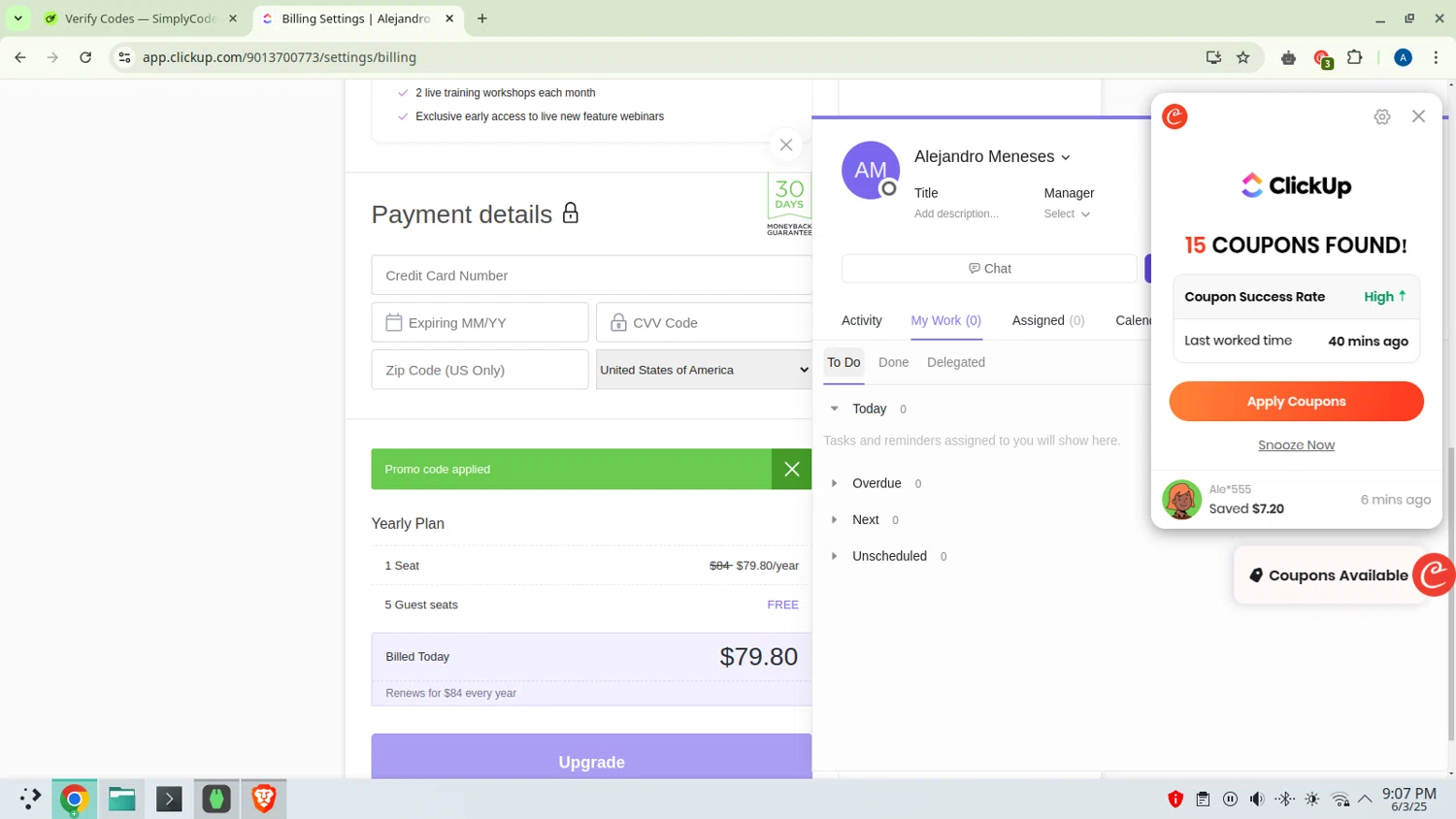Click Snooze Now link
Screen dimensions: 1456x819
pos(1296,445)
